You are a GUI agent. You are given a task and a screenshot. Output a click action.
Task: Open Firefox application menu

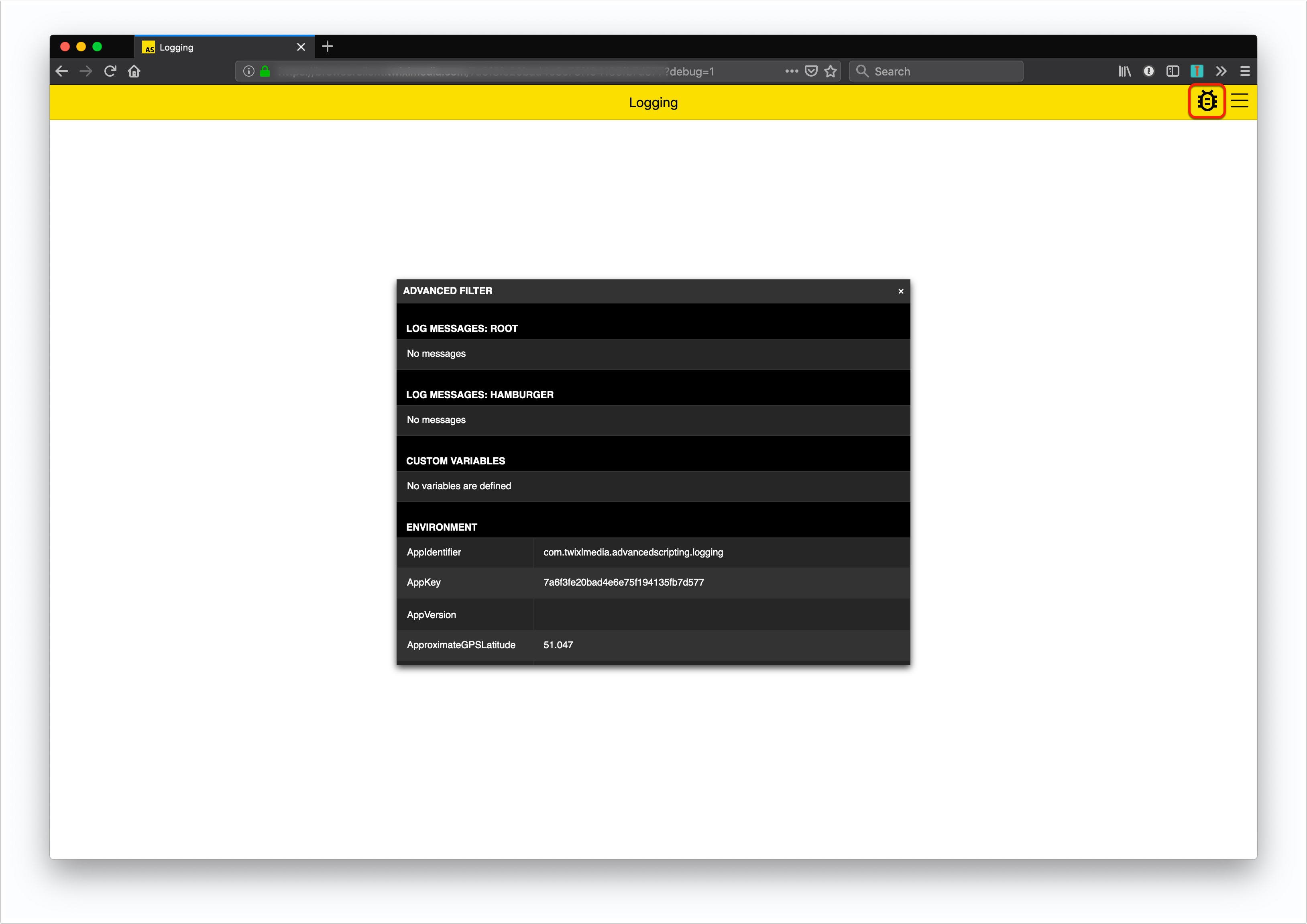pyautogui.click(x=1245, y=71)
